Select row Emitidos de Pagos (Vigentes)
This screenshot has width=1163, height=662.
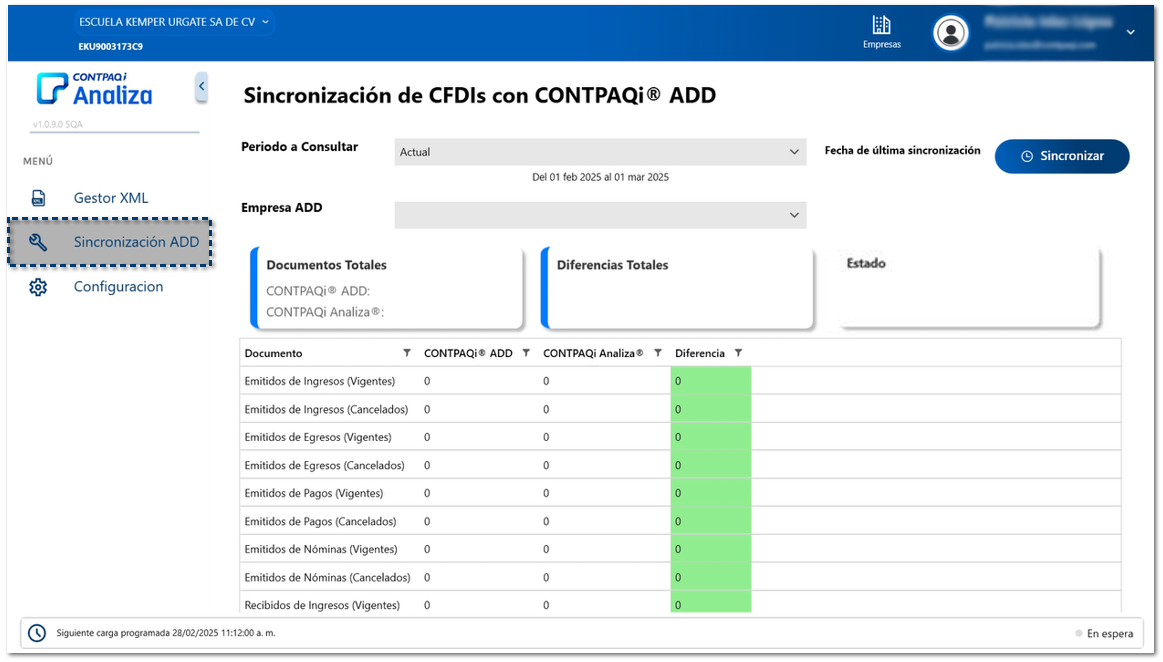point(680,493)
